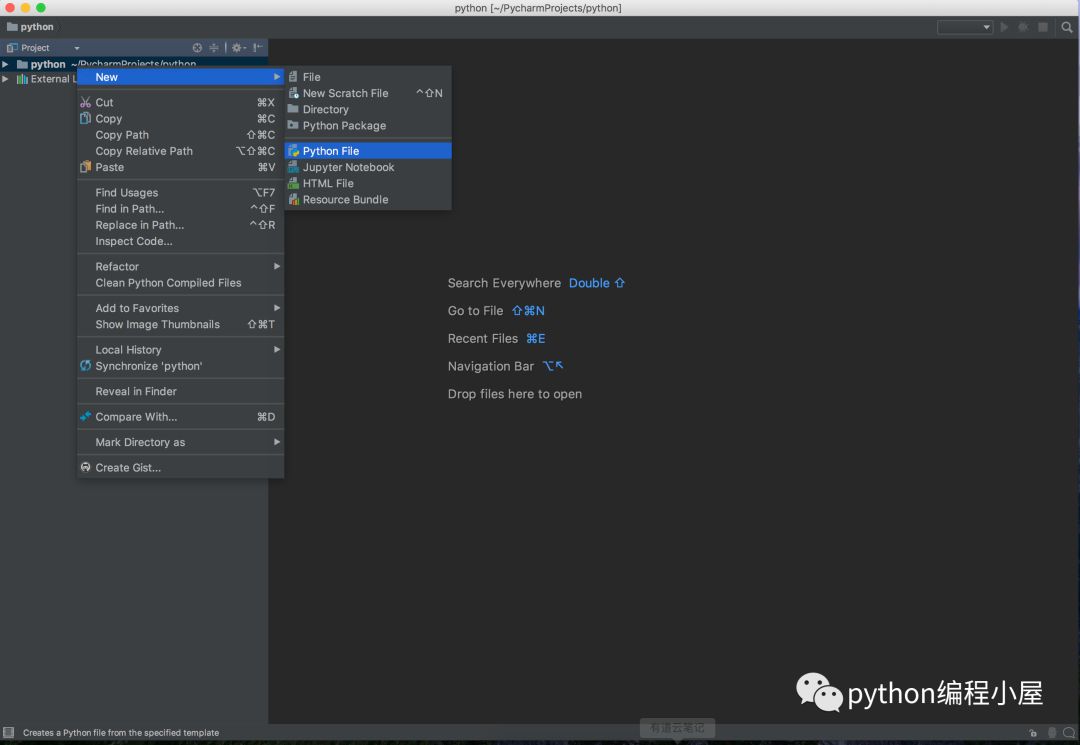This screenshot has height=745, width=1080.
Task: Click the File document icon
Action: click(x=293, y=76)
